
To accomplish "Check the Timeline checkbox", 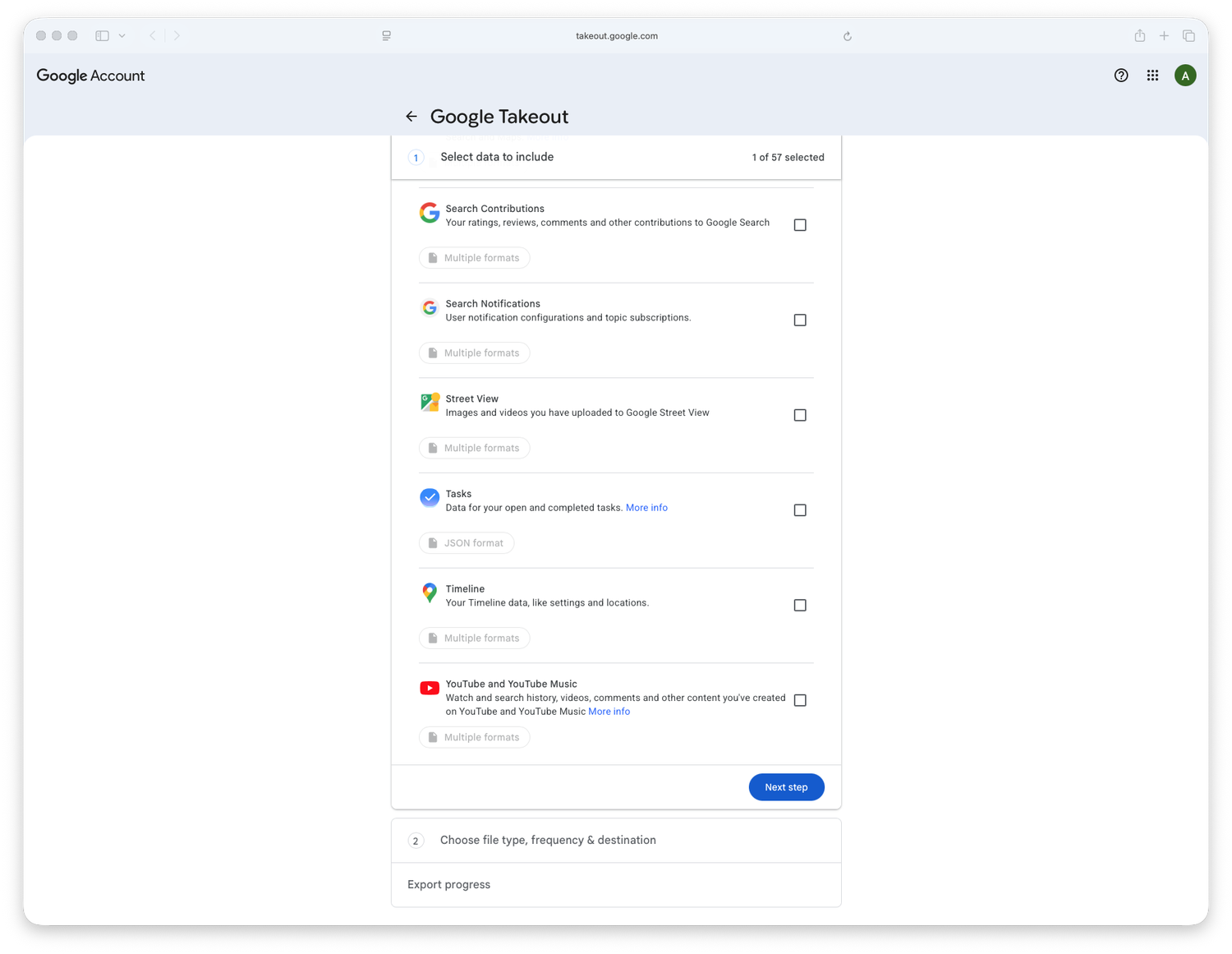I will 800,606.
